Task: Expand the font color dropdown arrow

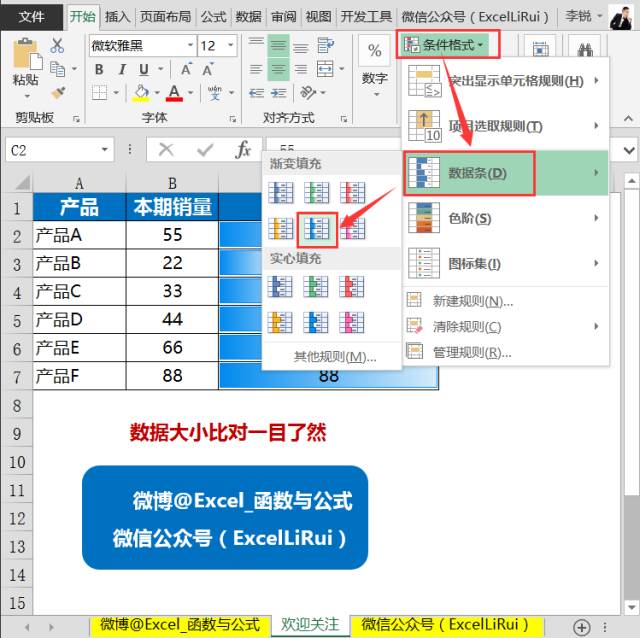Action: pos(190,93)
